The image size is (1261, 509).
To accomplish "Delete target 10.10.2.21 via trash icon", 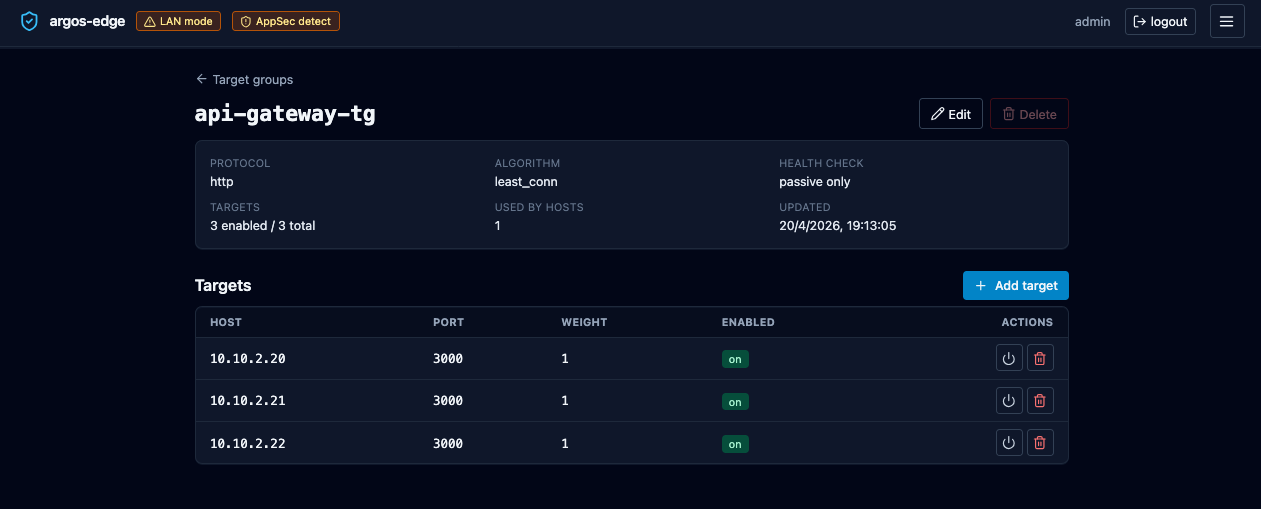I will 1040,401.
